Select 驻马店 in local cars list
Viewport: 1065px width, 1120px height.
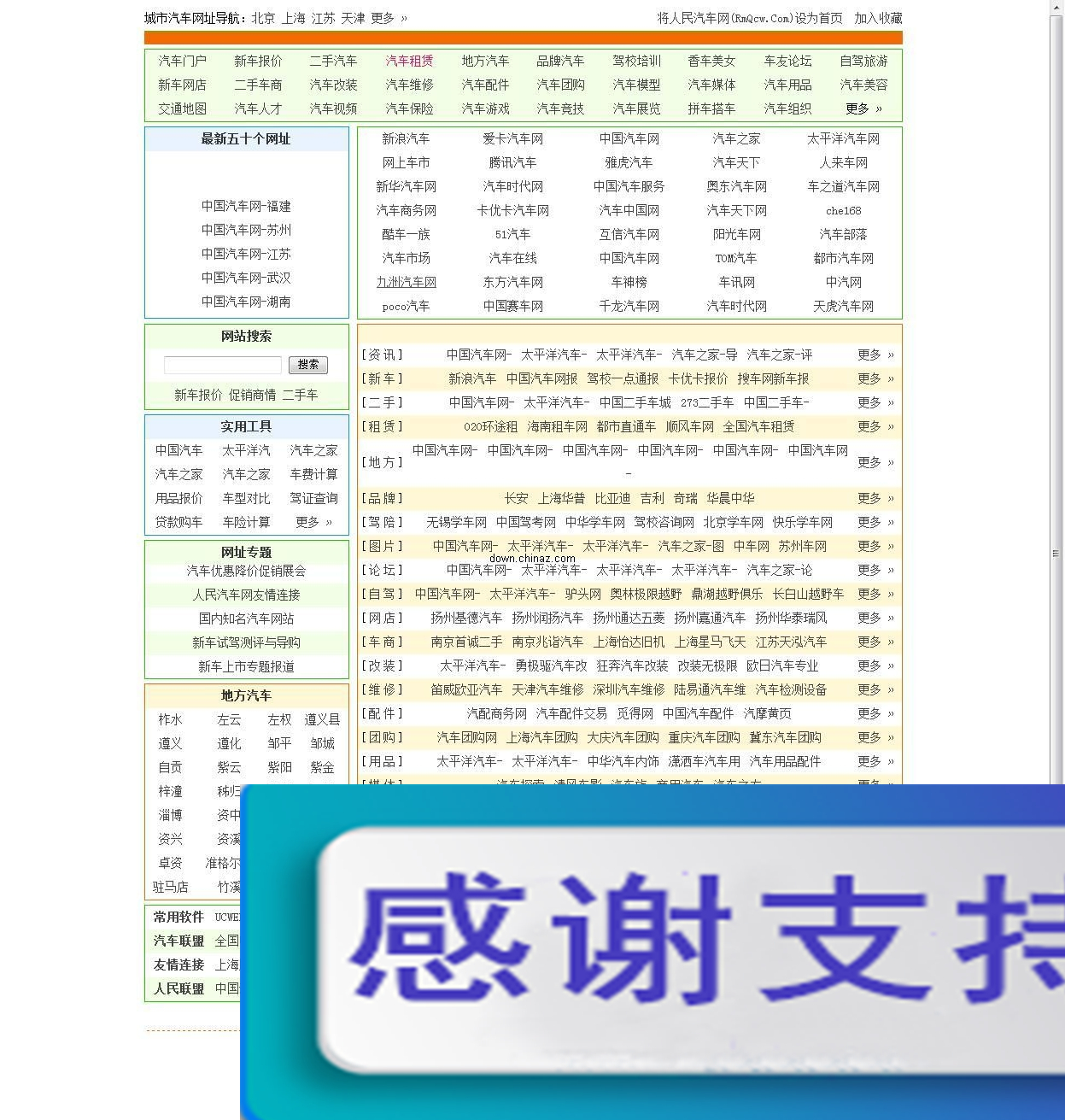170,887
